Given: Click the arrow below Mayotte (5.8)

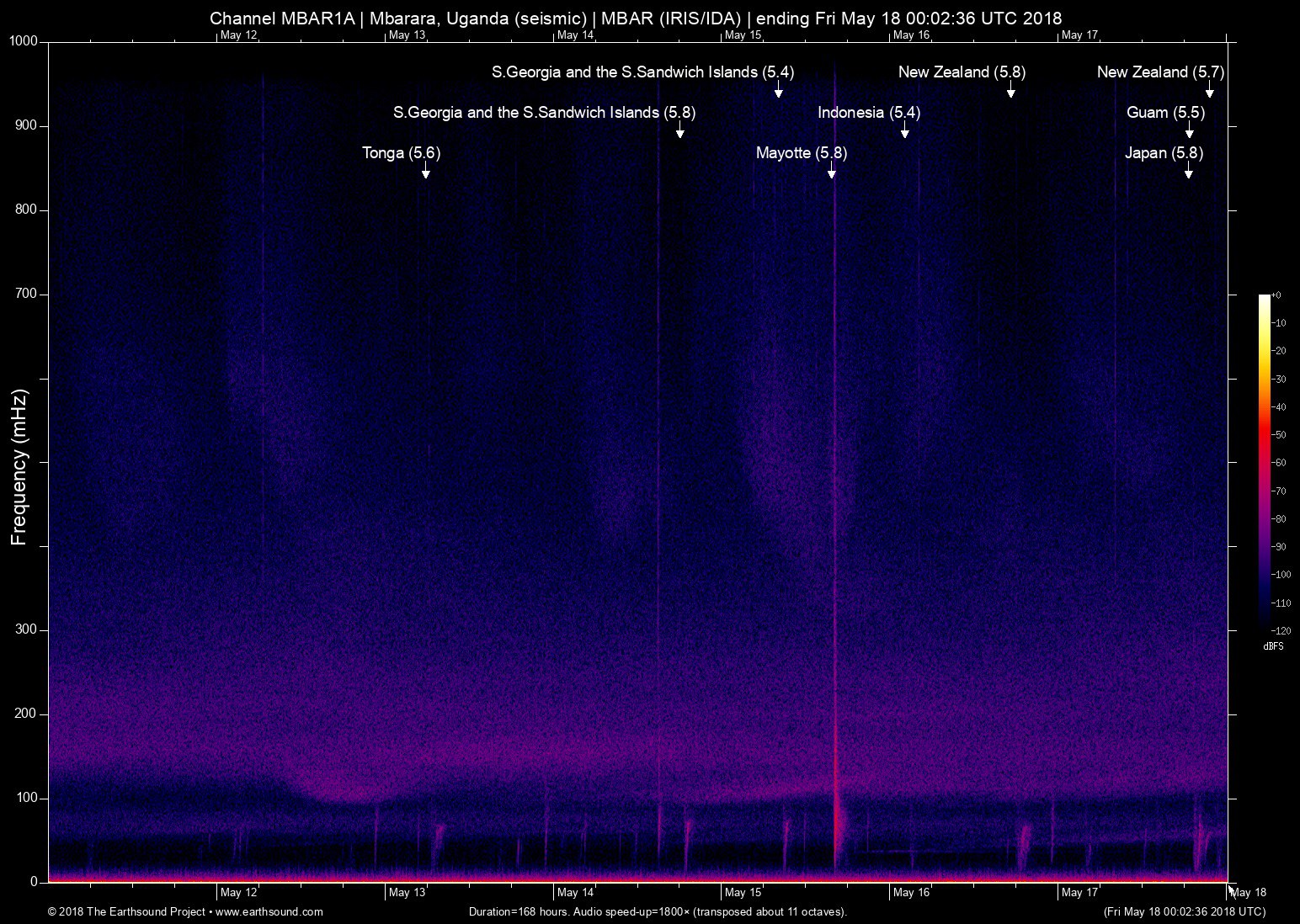Looking at the screenshot, I should point(832,171).
